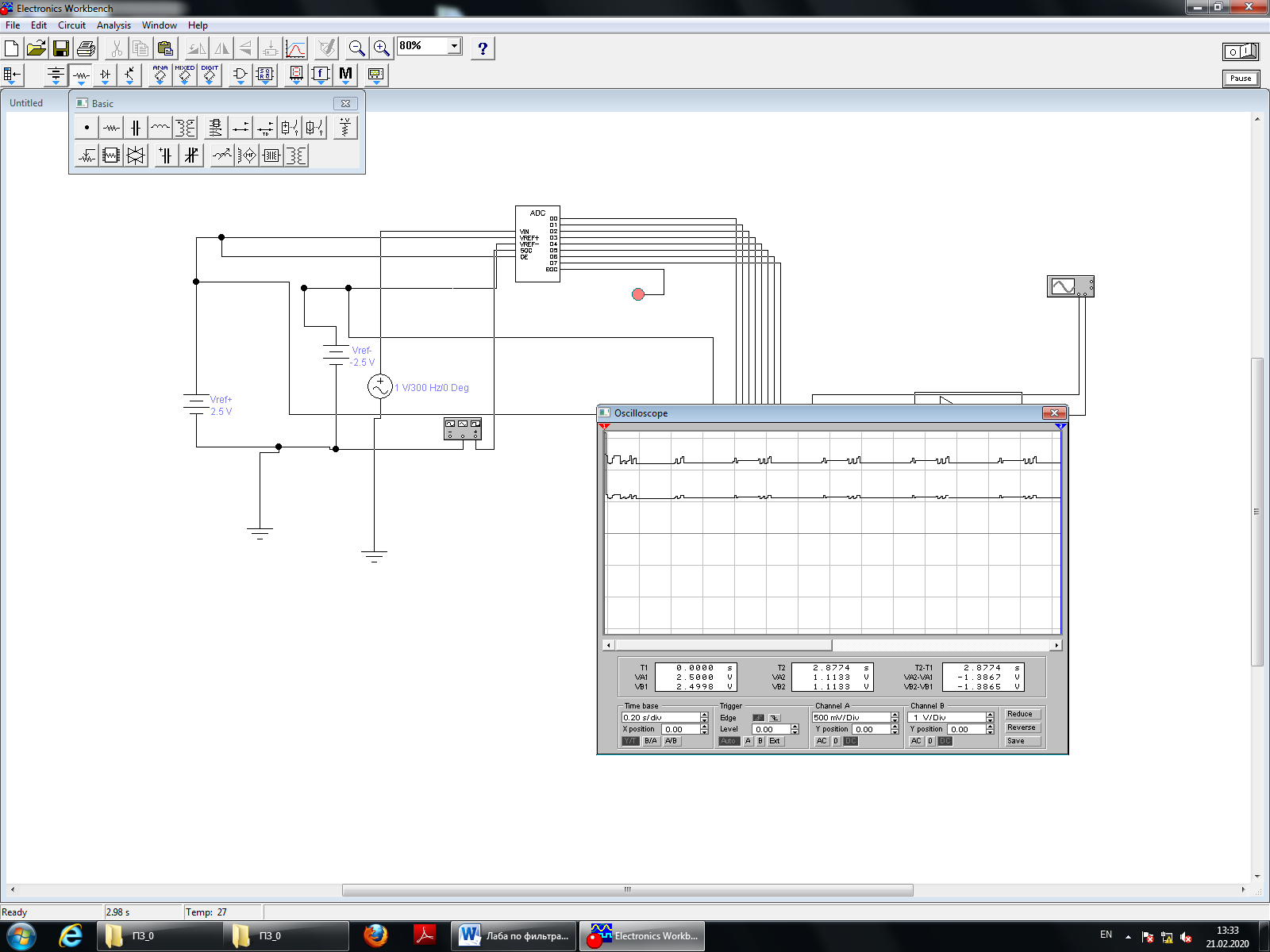Viewport: 1270px width, 952px height.
Task: Open the Logic Gates parts bin
Action: pyautogui.click(x=241, y=75)
